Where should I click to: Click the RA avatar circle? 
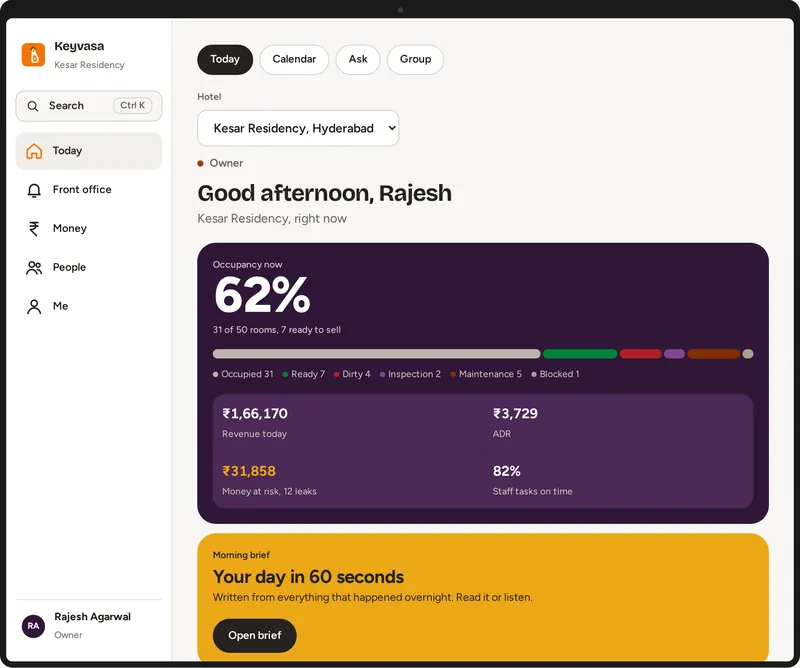click(33, 626)
